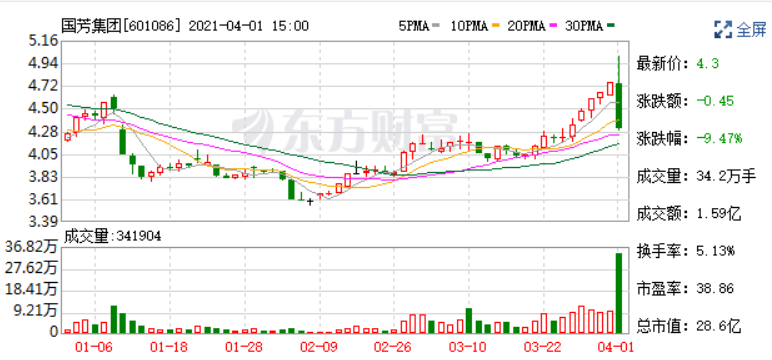Click the 总市值 28.6亿 value
The height and width of the screenshot is (360, 772).
(x=718, y=326)
